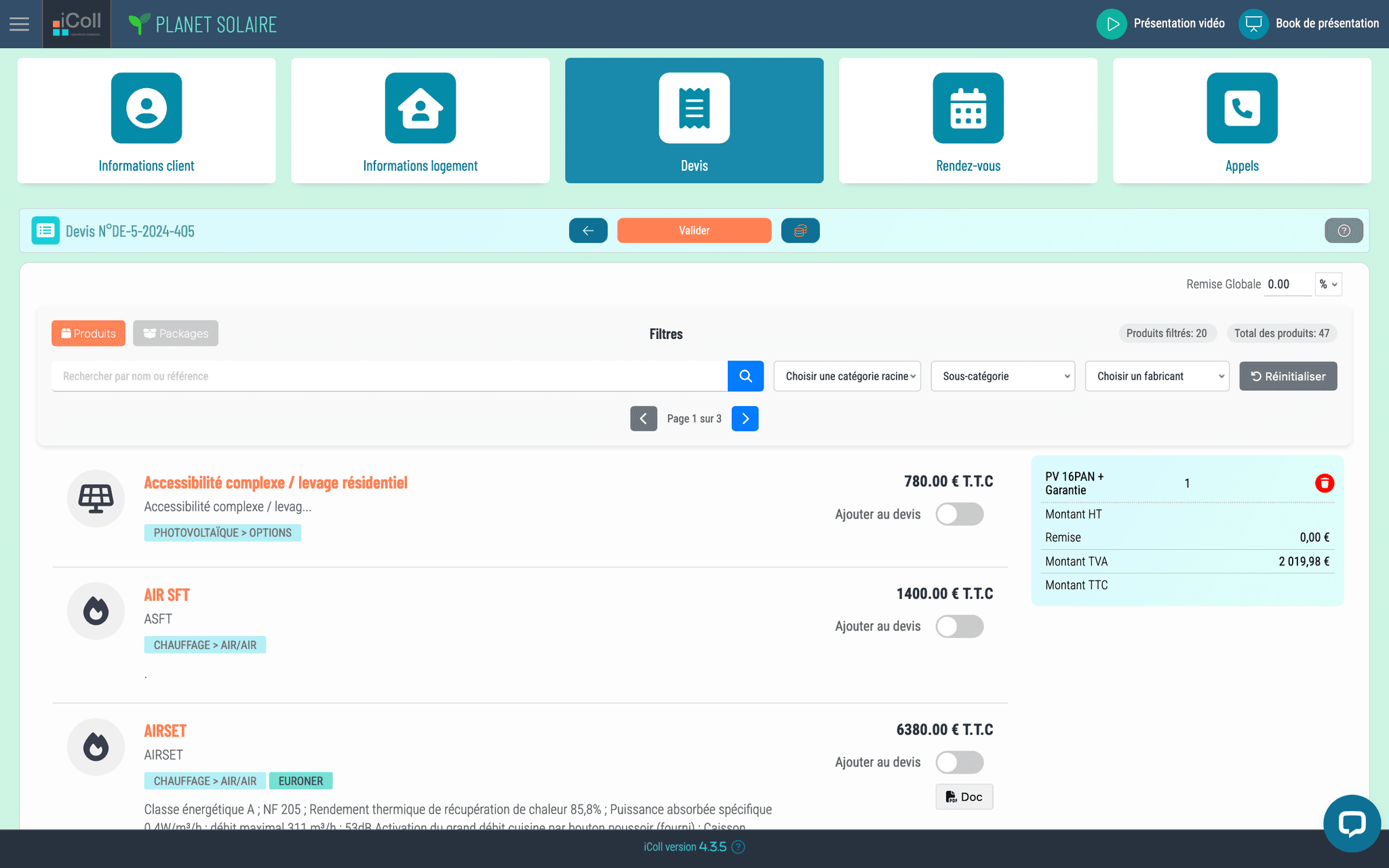Select a manufacturer from Choisir un fabricant
1389x868 pixels.
1156,376
